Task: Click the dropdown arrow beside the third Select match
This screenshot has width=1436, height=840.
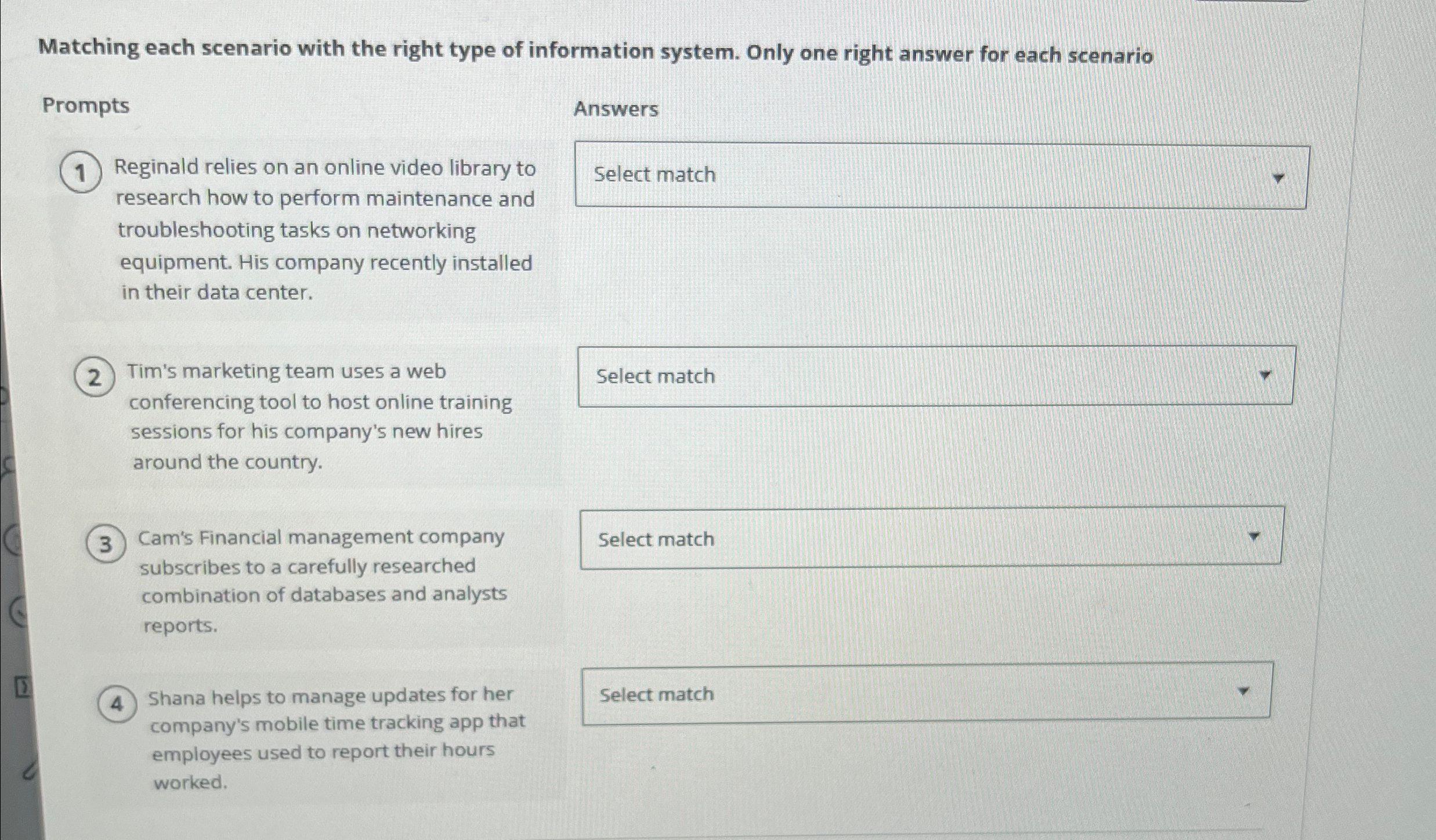Action: tap(1256, 537)
